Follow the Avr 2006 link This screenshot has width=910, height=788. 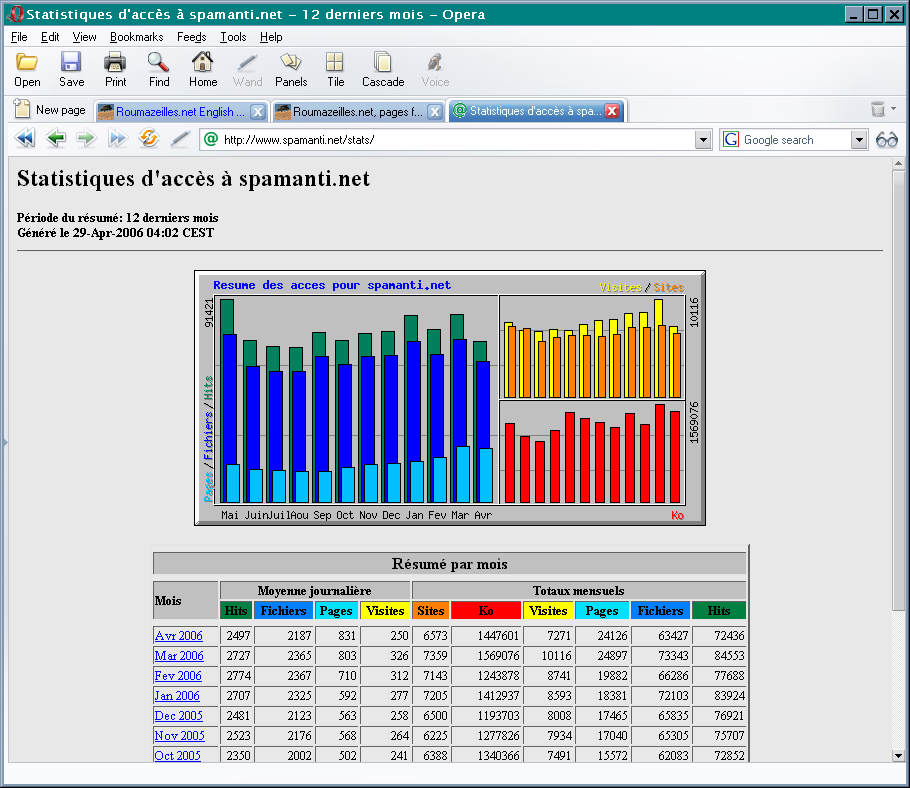[x=179, y=635]
